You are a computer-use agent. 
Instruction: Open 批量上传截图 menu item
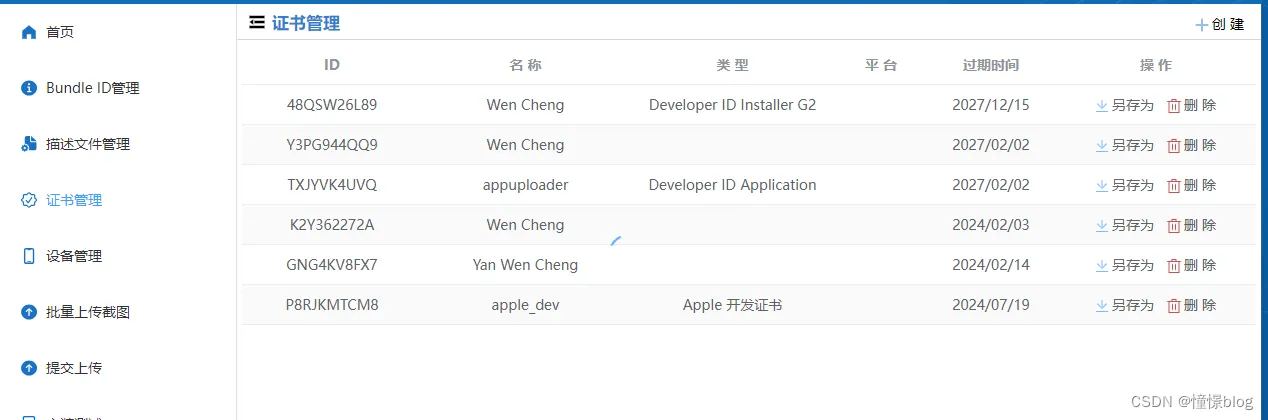[x=88, y=312]
